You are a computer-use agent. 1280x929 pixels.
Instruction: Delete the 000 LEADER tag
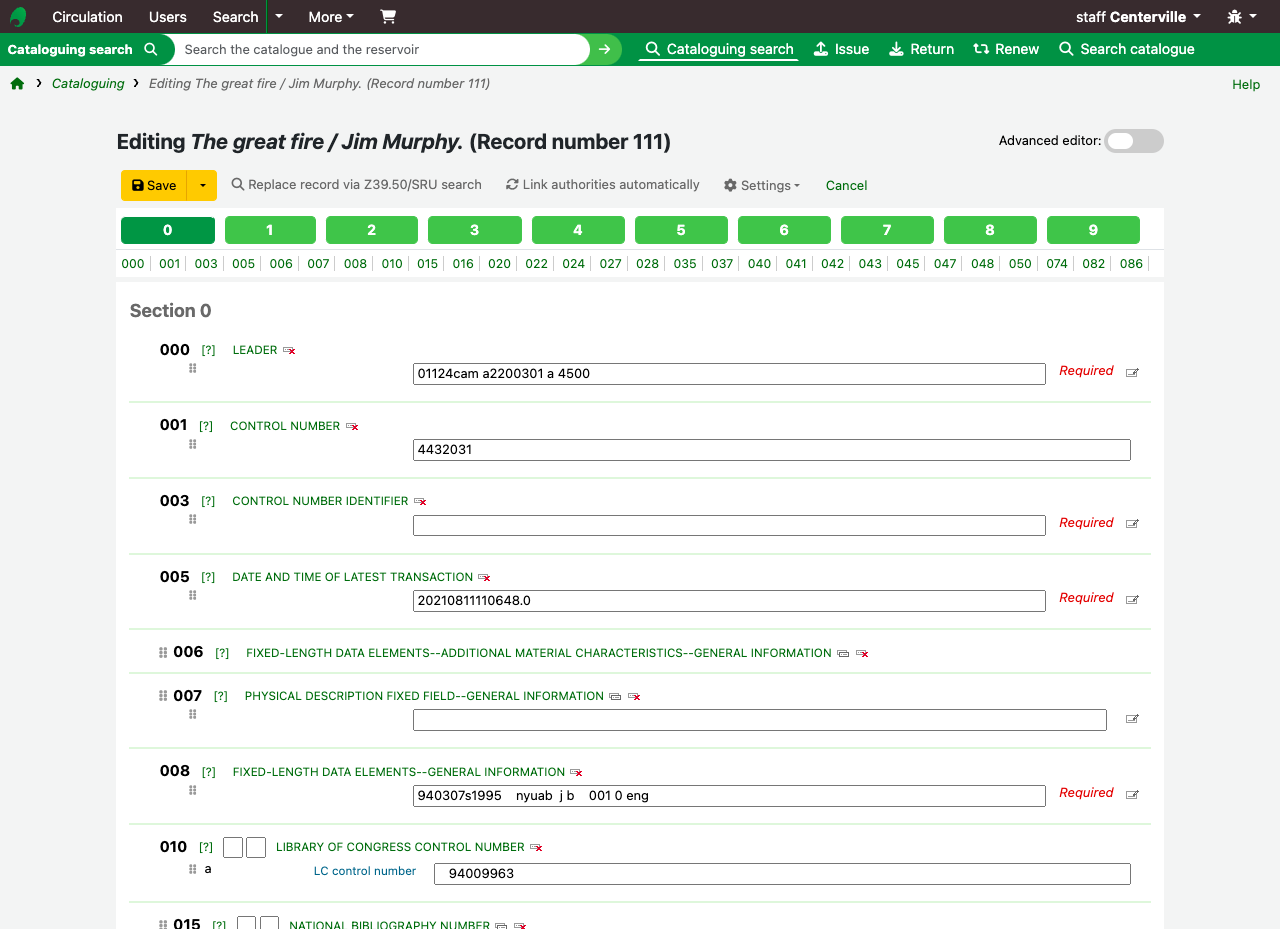click(289, 351)
